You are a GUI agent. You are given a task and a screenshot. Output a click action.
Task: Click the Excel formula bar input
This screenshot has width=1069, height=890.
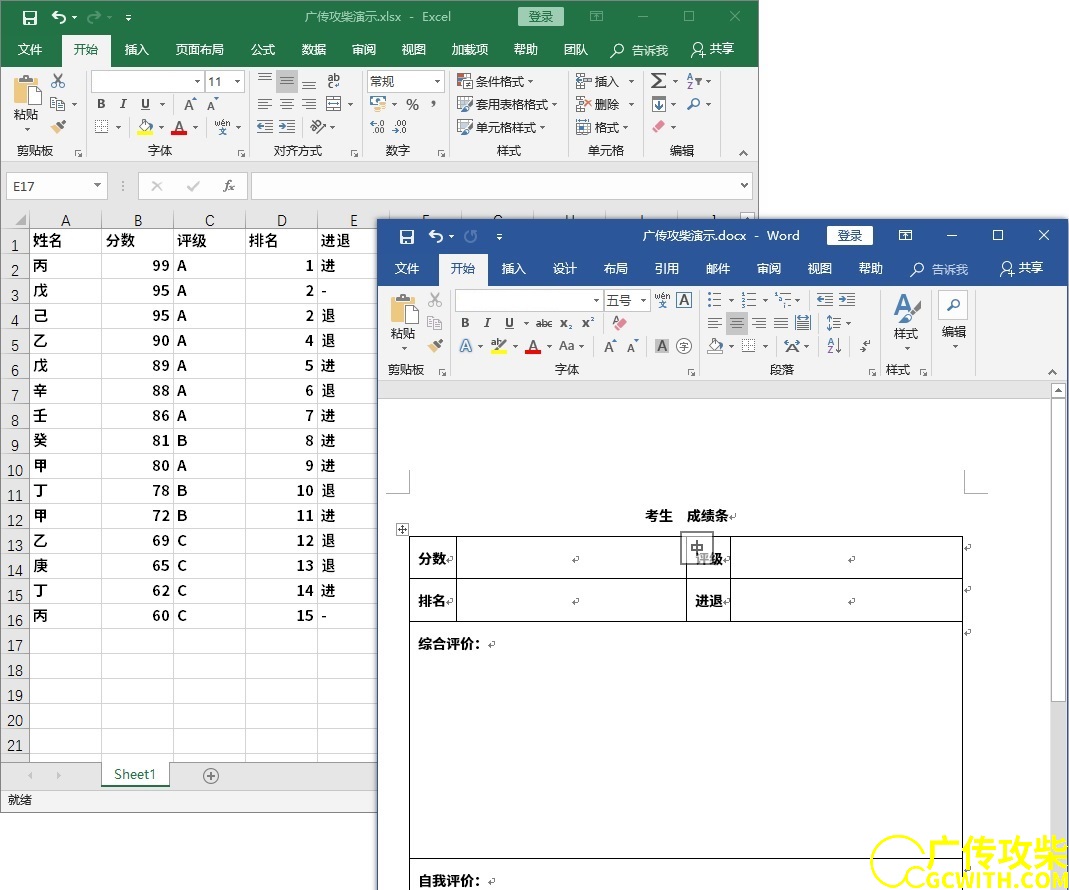click(496, 186)
